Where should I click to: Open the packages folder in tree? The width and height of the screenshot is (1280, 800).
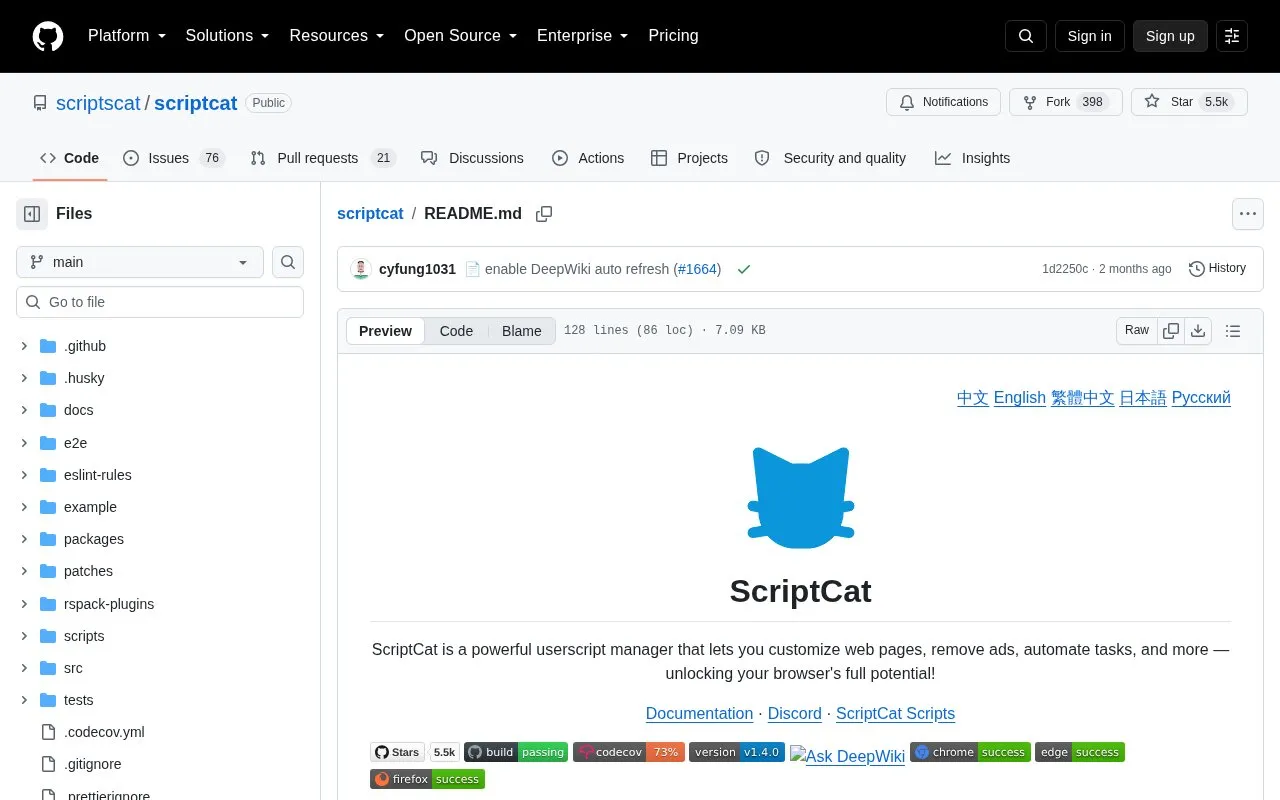pyautogui.click(x=94, y=539)
